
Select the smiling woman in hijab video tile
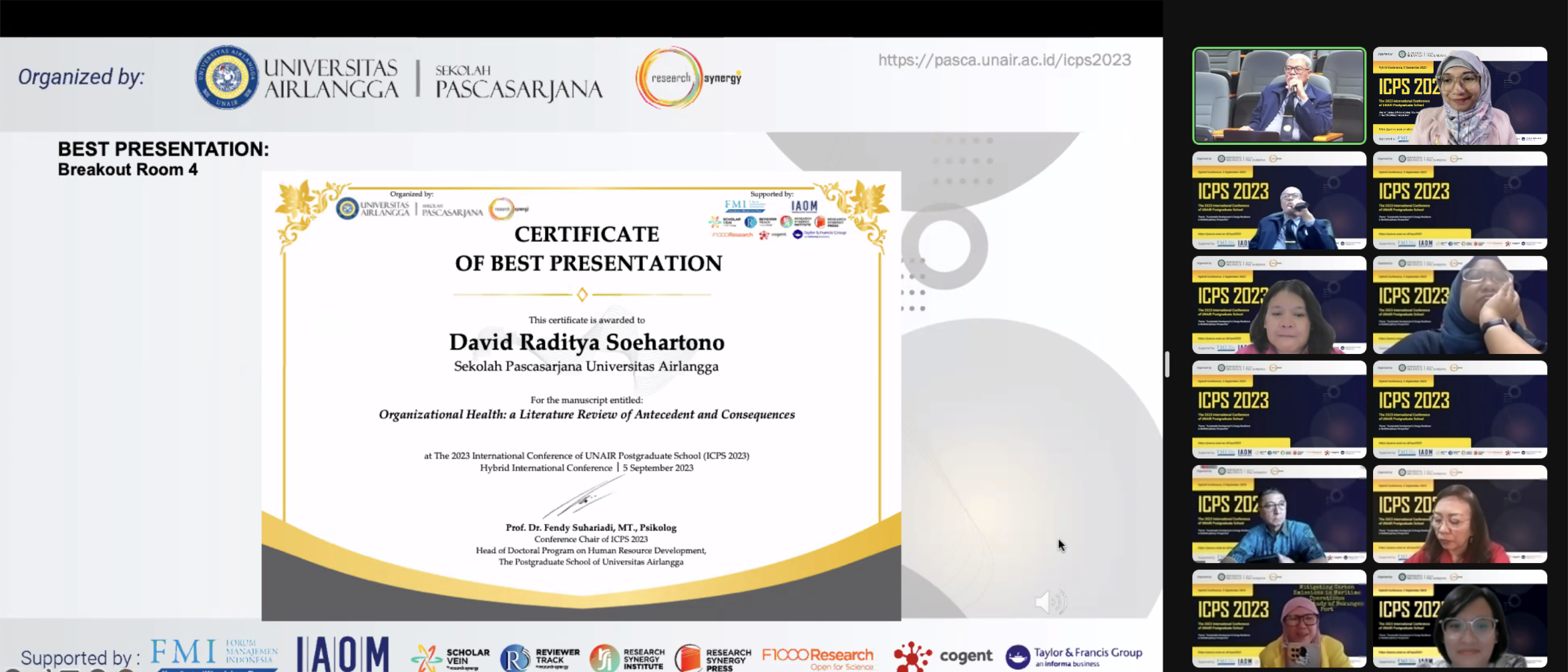1460,96
